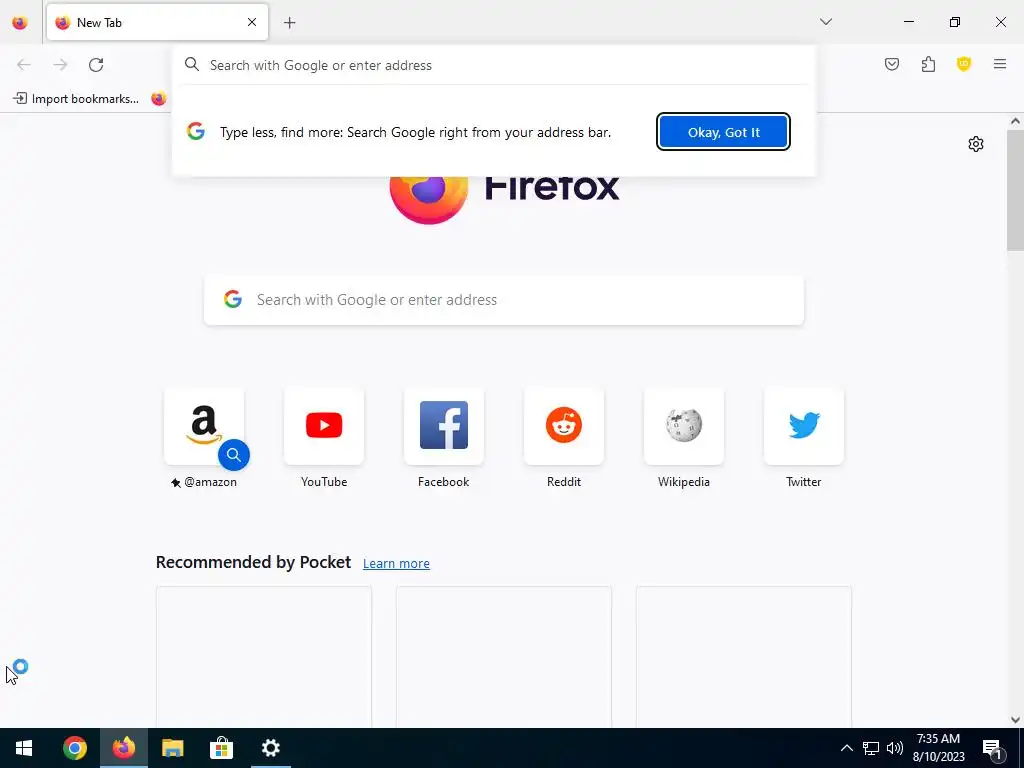Open the volume tray icon
1024x768 pixels.
(x=895, y=748)
